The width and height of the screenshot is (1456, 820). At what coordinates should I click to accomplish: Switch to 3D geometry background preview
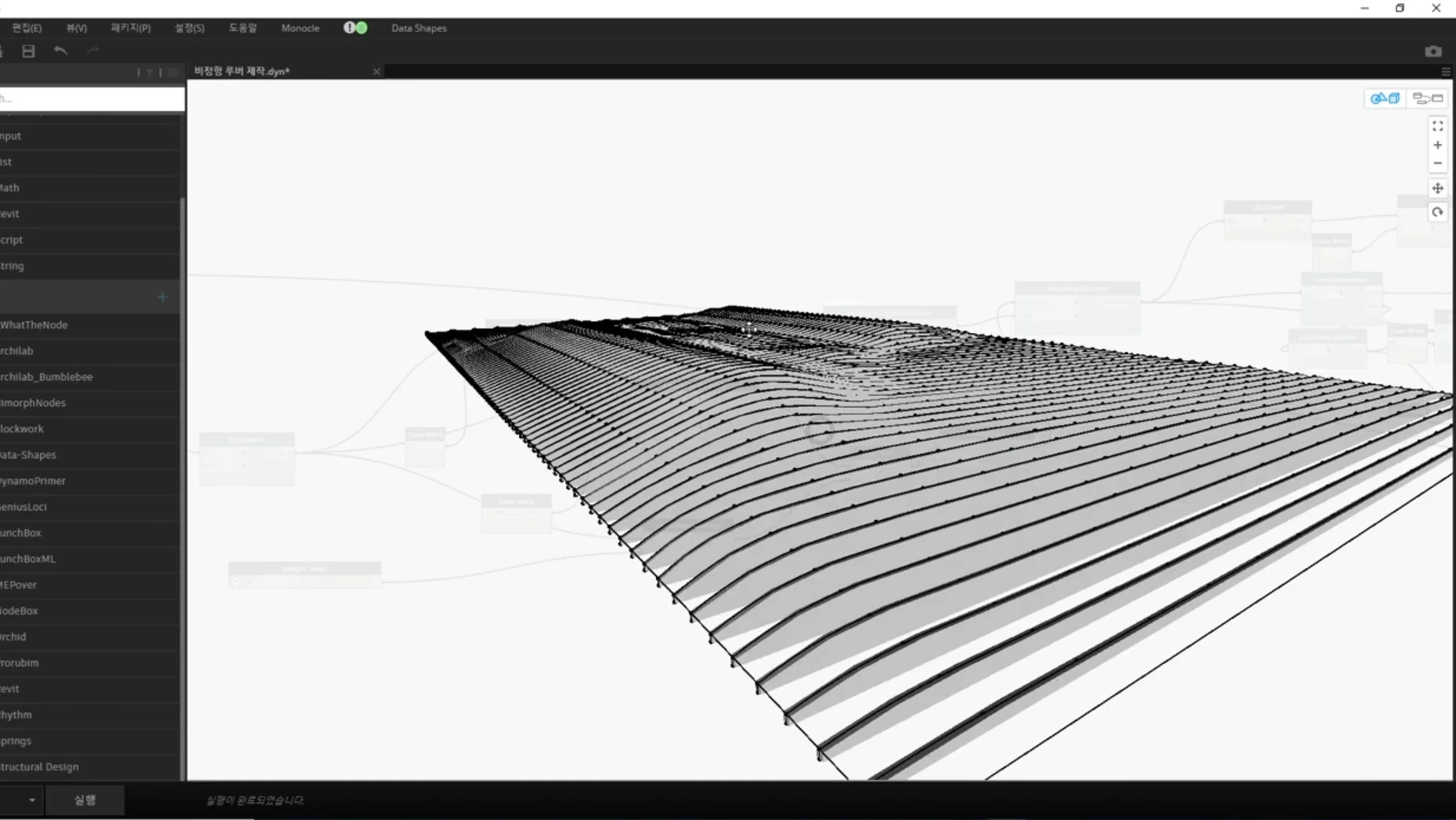(1385, 98)
